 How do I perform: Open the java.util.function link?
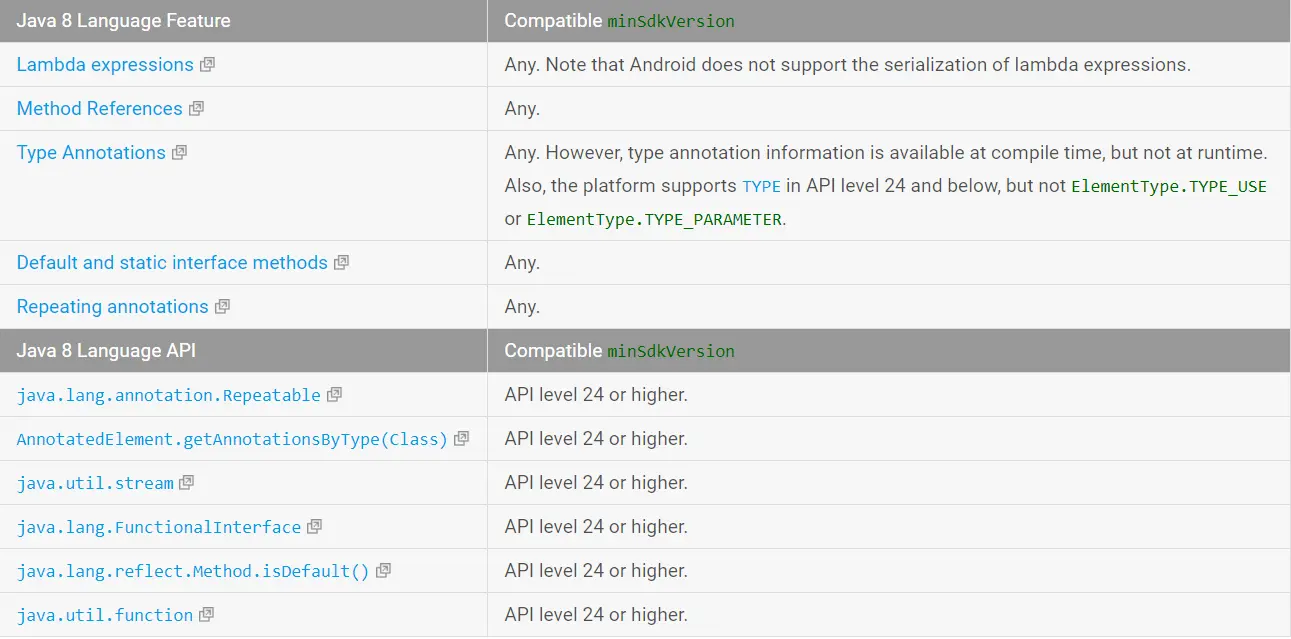click(x=105, y=615)
